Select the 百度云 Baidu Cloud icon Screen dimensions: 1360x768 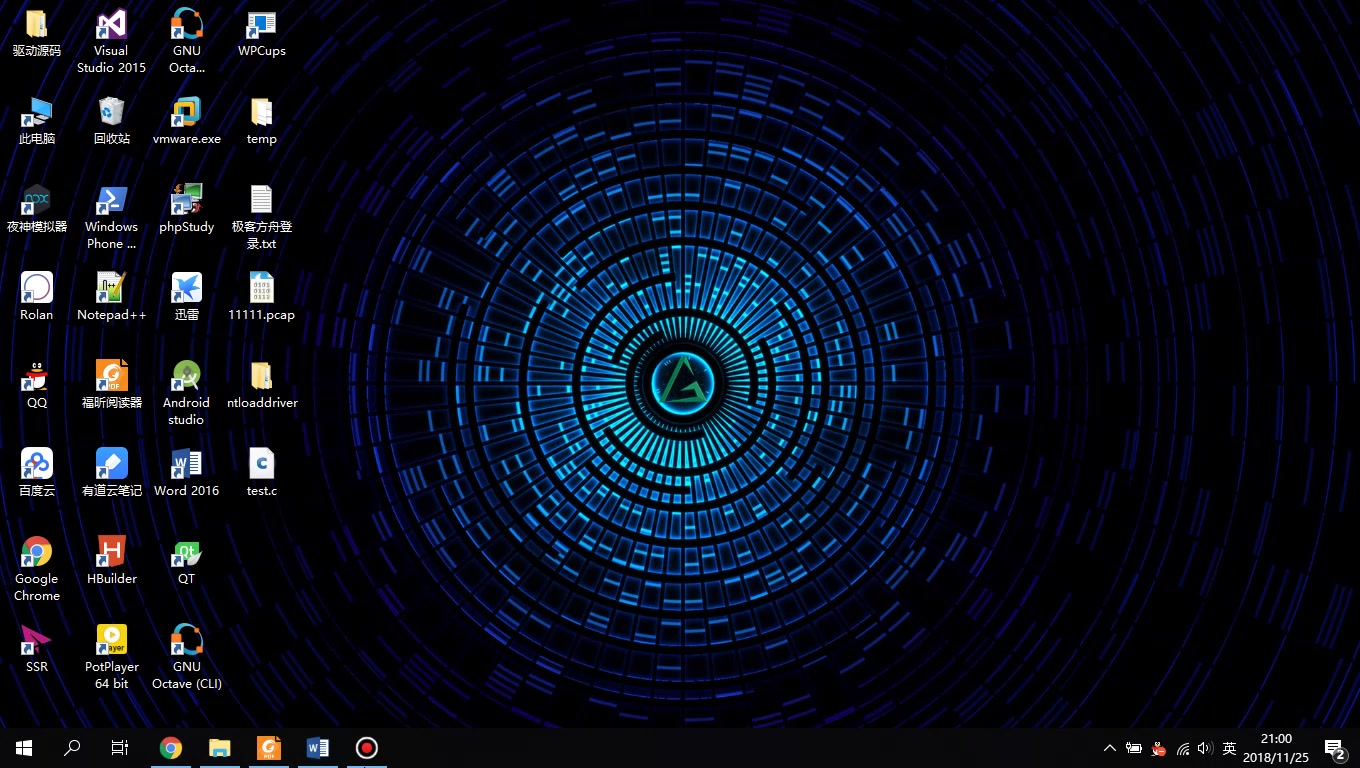coord(37,465)
